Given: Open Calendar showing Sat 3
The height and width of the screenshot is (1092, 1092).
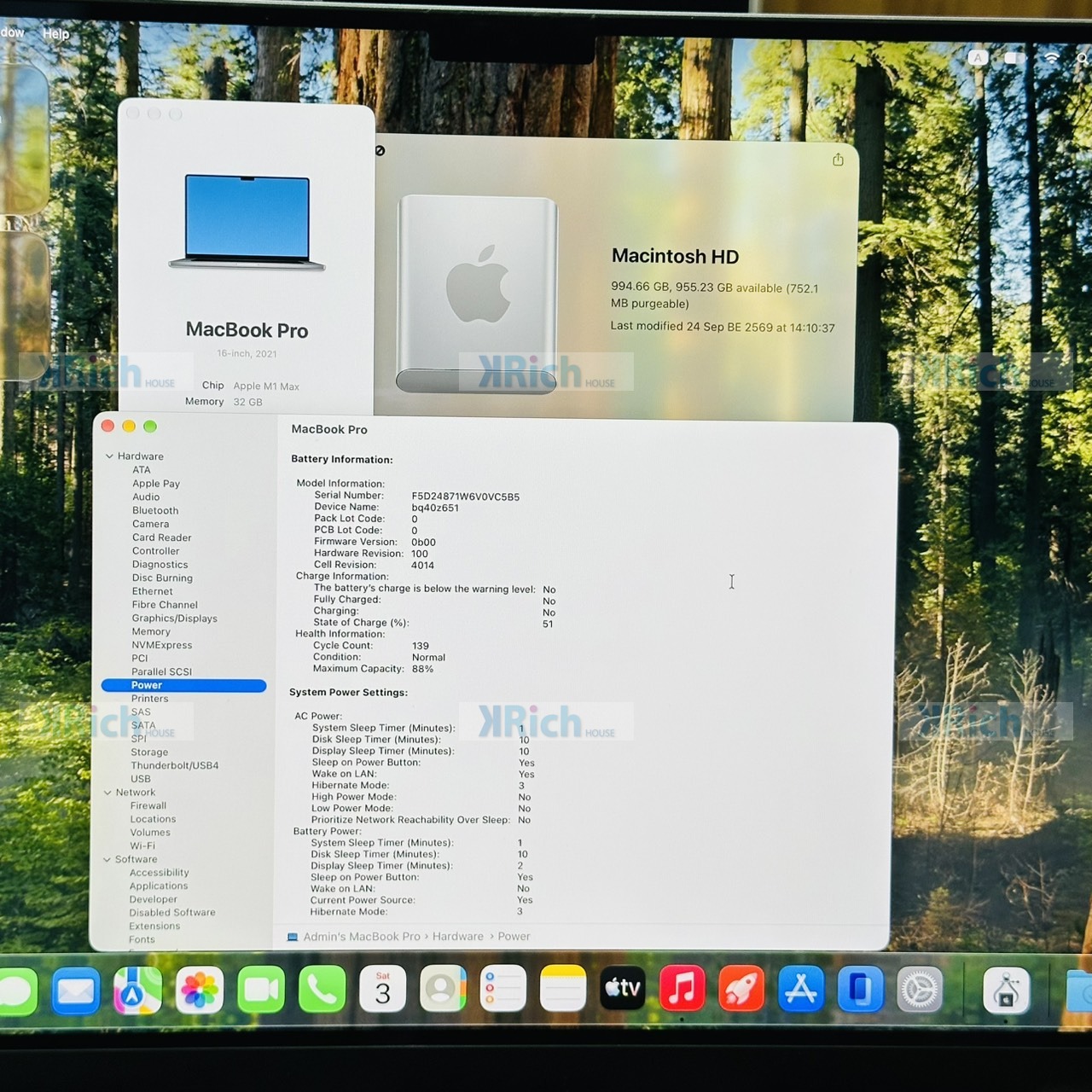Looking at the screenshot, I should [x=383, y=990].
